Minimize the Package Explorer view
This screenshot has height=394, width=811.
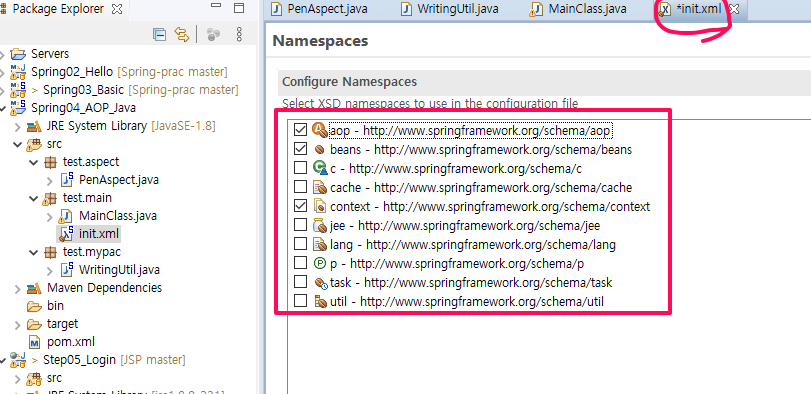point(216,6)
